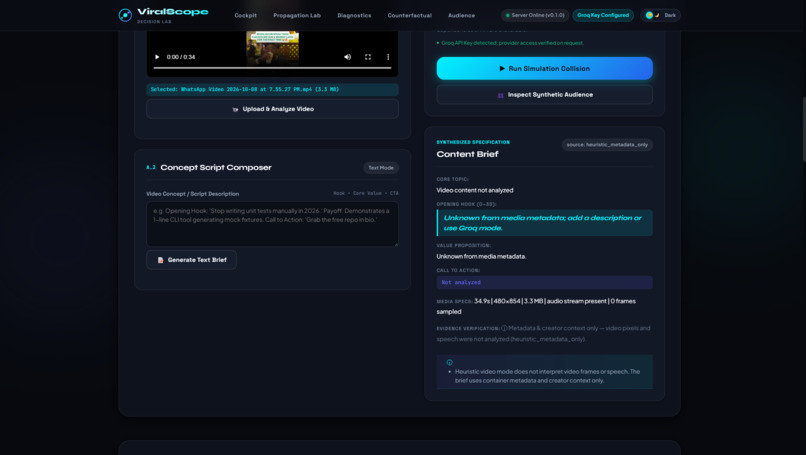
Task: Click the source heuristic_metadata_only badge
Action: [x=607, y=145]
